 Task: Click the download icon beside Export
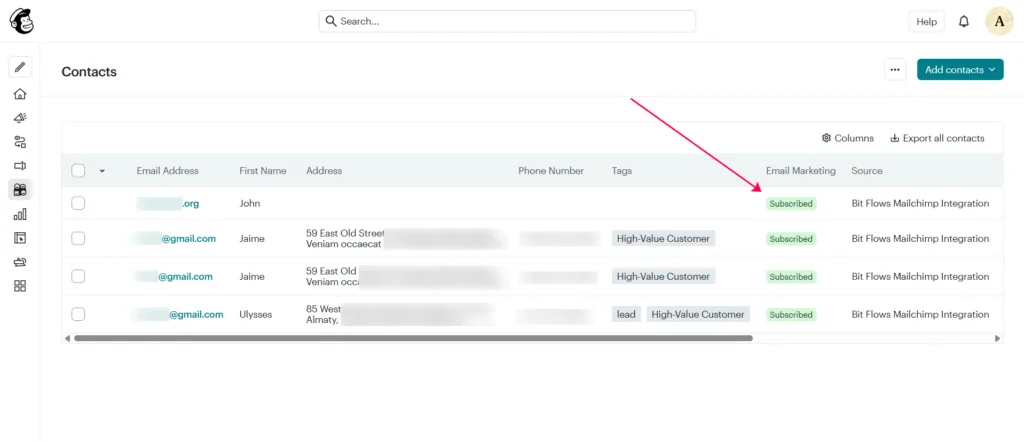pos(895,138)
